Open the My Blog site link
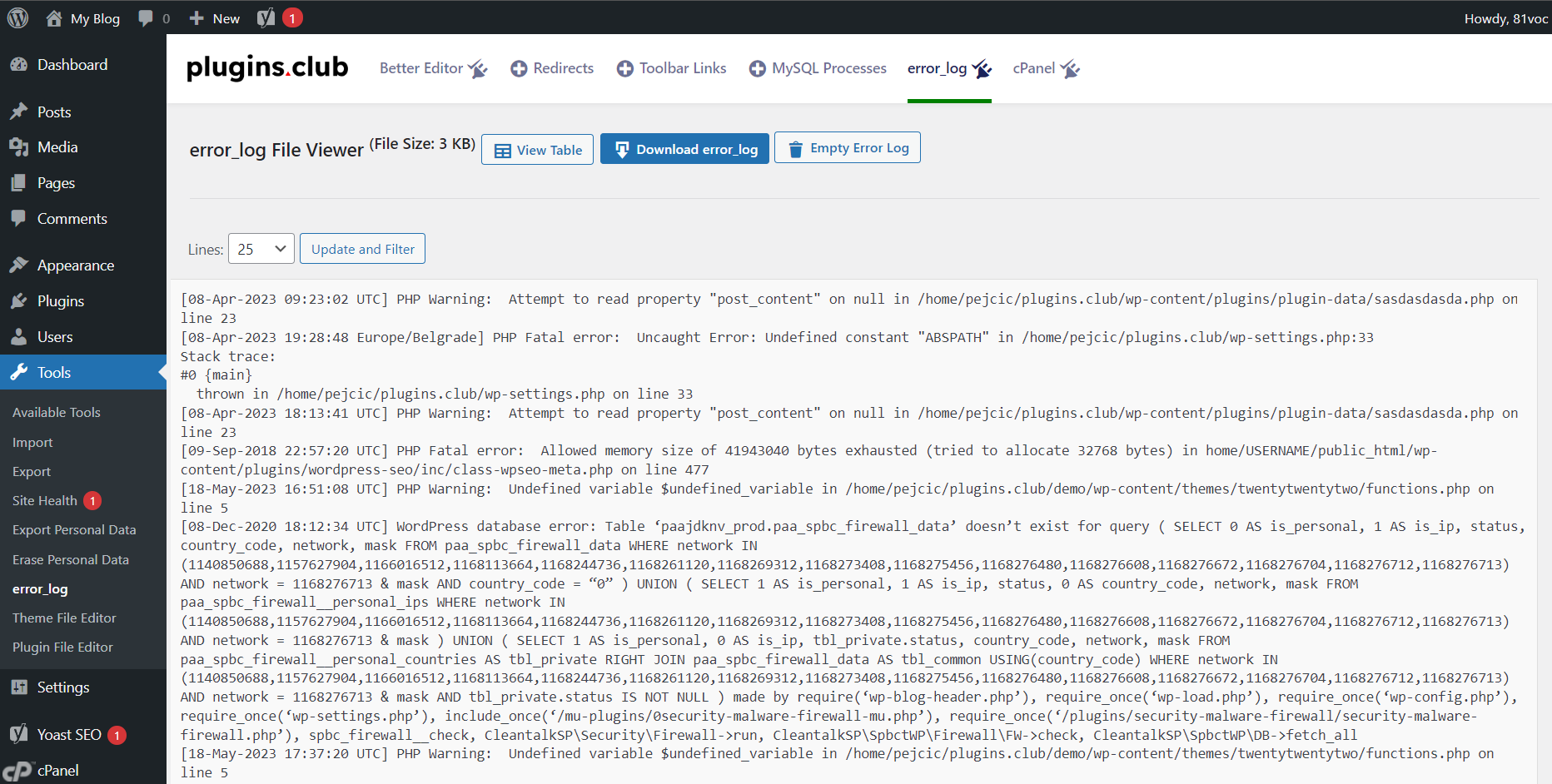This screenshot has width=1552, height=784. tap(95, 18)
